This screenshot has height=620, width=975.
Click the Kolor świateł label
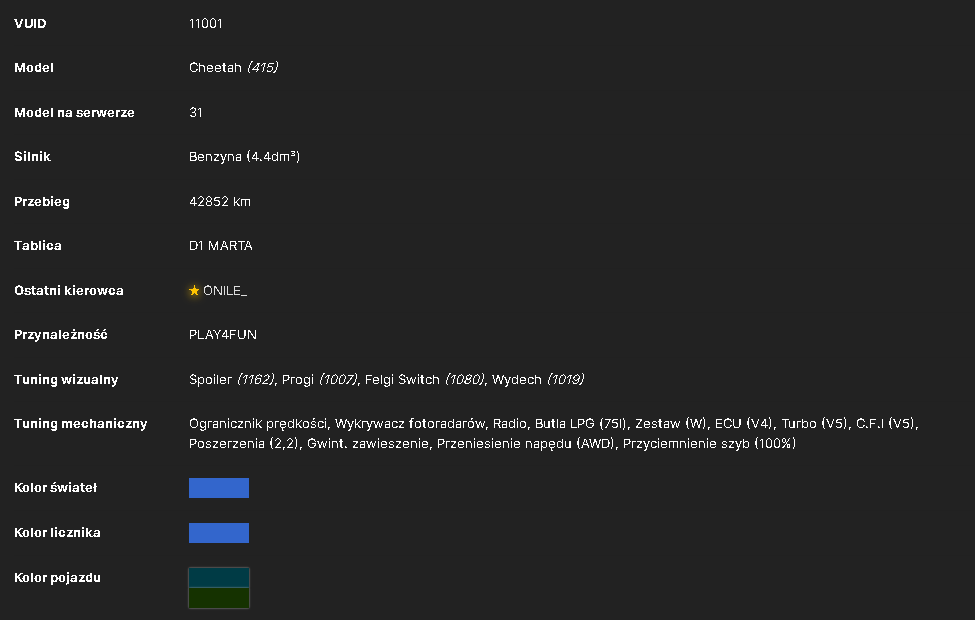pos(56,488)
